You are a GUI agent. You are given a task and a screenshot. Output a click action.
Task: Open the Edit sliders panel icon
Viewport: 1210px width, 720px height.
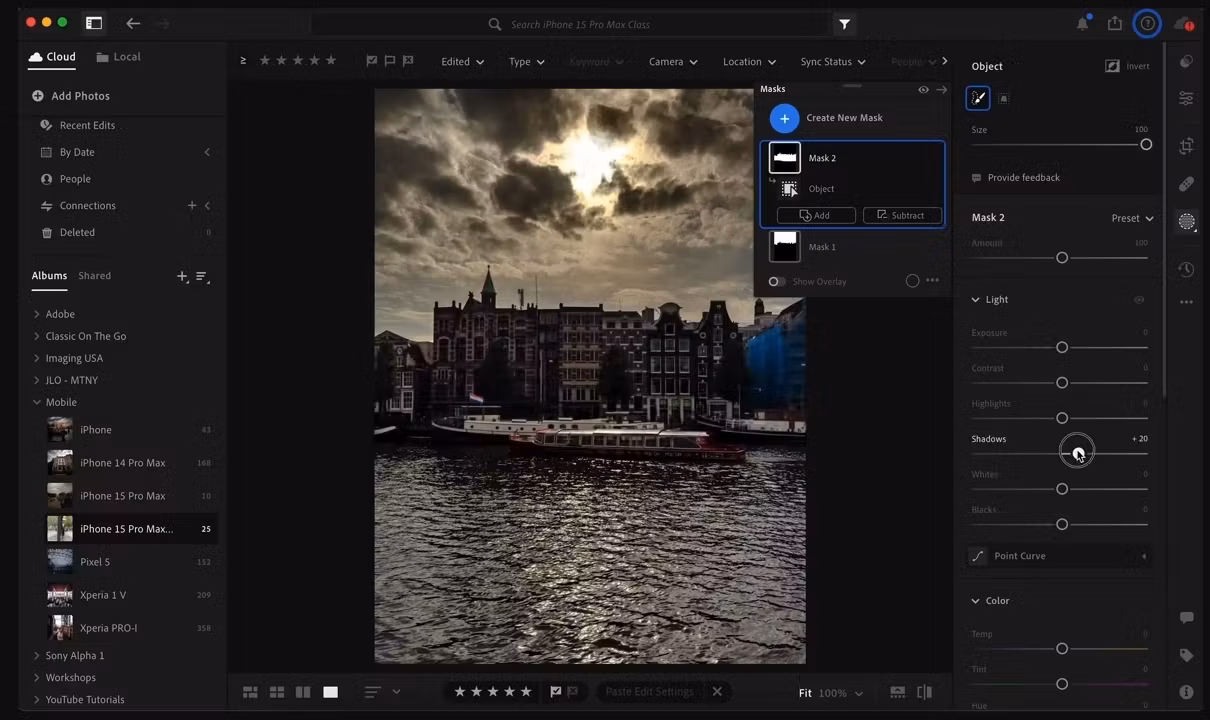(1186, 98)
